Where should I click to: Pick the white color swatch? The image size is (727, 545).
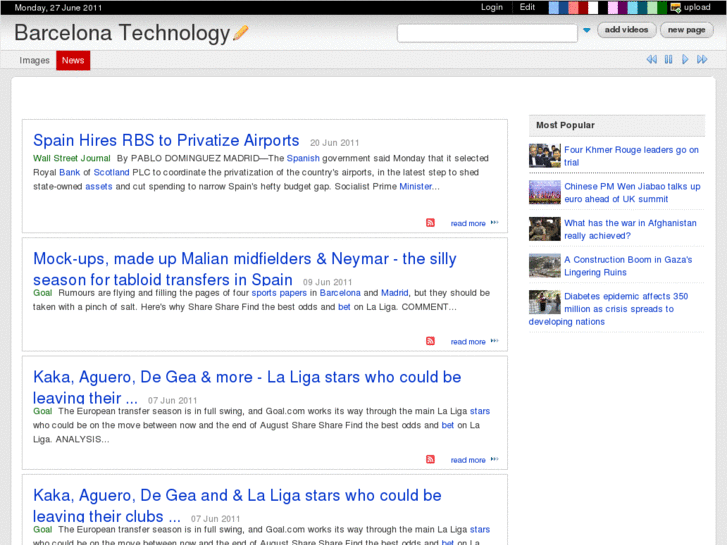point(593,7)
